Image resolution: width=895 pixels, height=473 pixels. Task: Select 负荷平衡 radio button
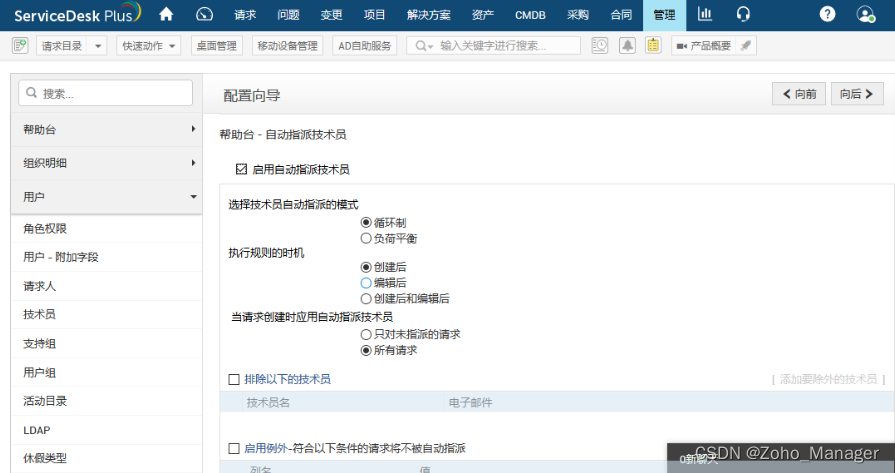(366, 238)
